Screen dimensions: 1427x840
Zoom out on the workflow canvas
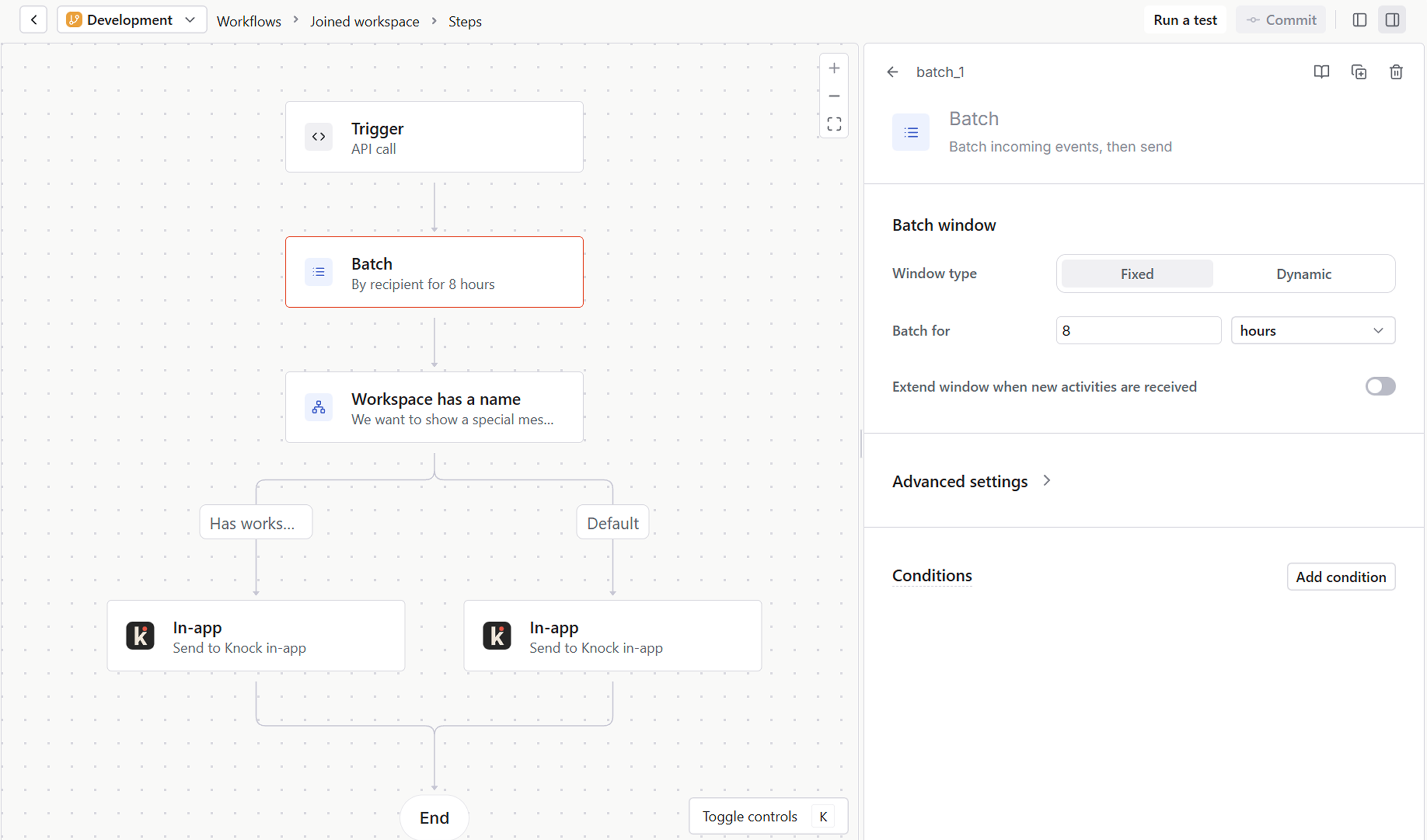point(834,96)
